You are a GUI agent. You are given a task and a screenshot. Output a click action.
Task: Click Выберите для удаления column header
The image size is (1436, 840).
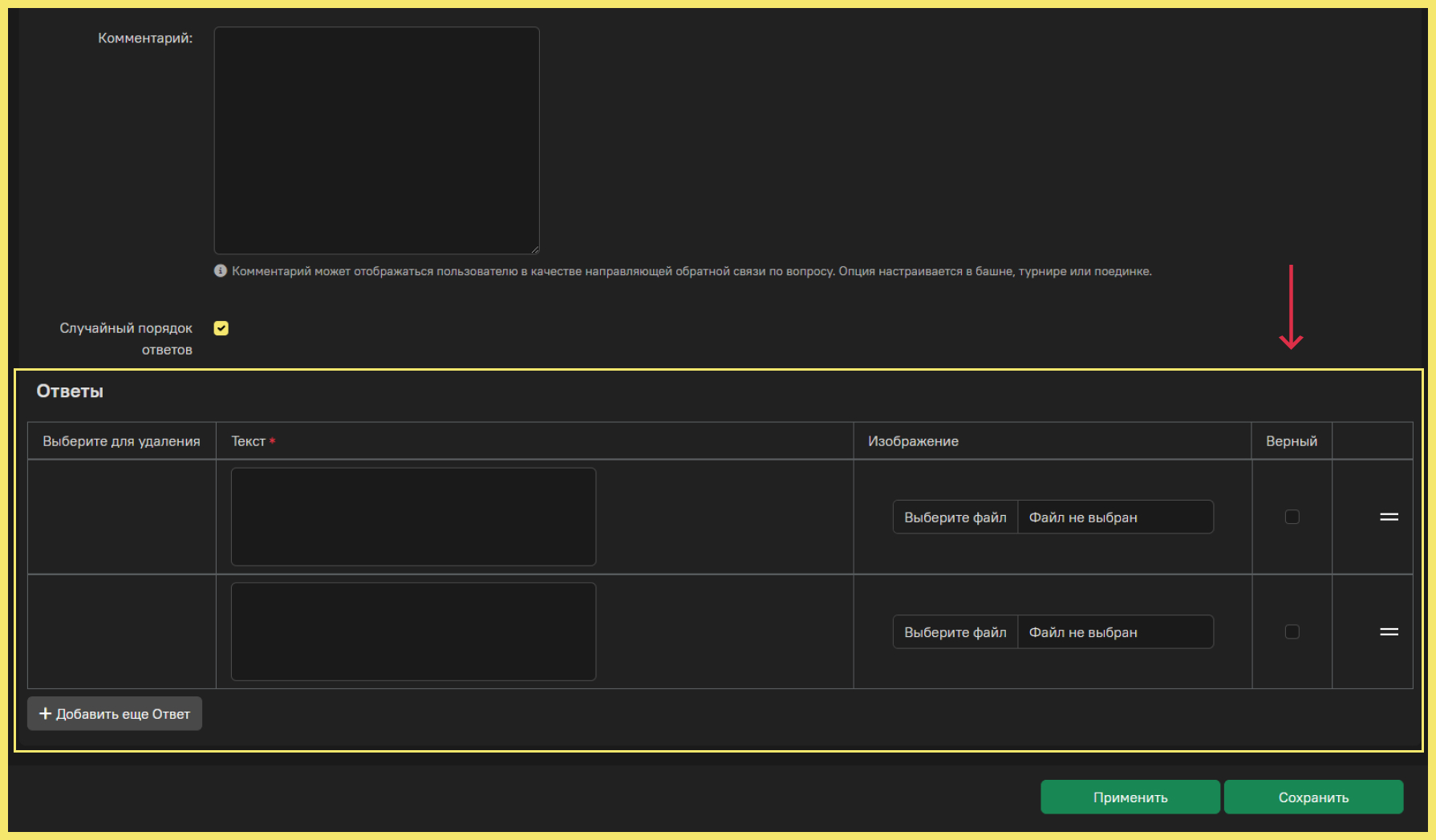click(x=121, y=441)
